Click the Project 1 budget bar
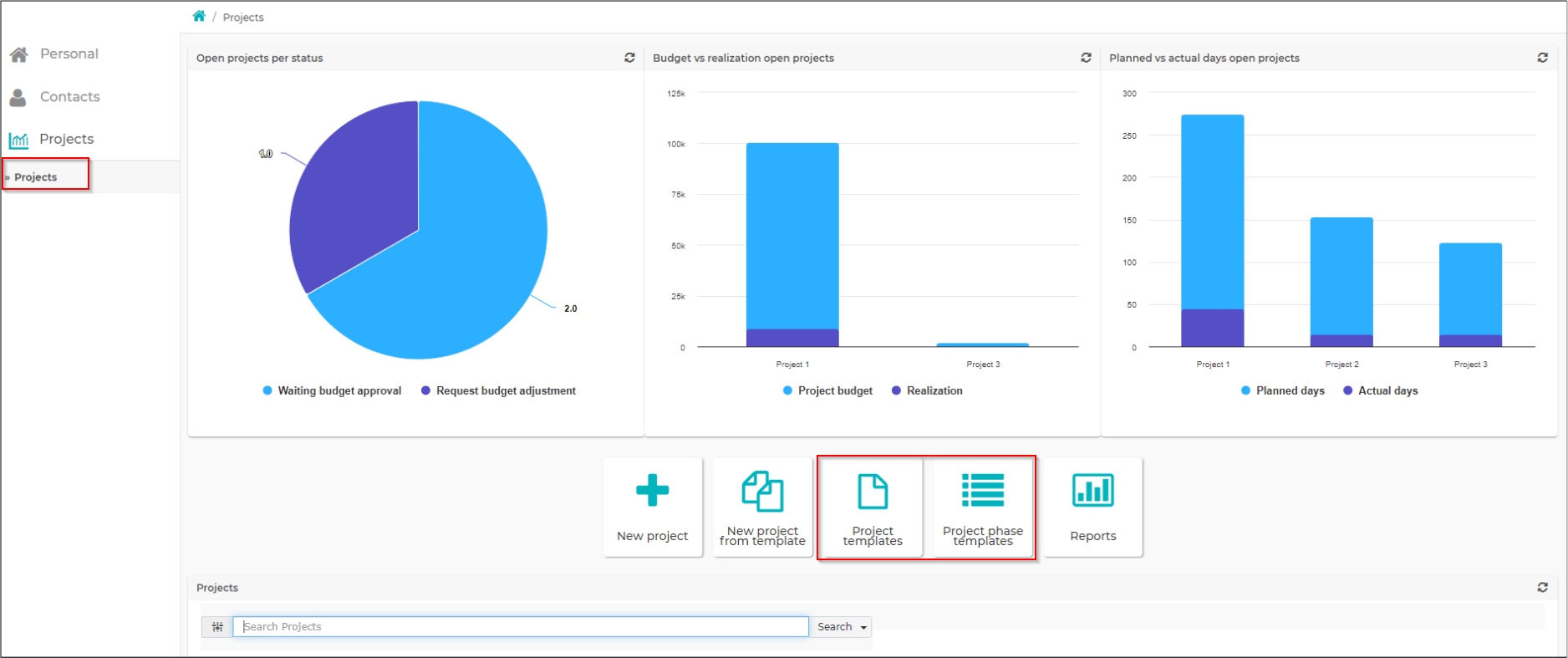 [x=792, y=236]
